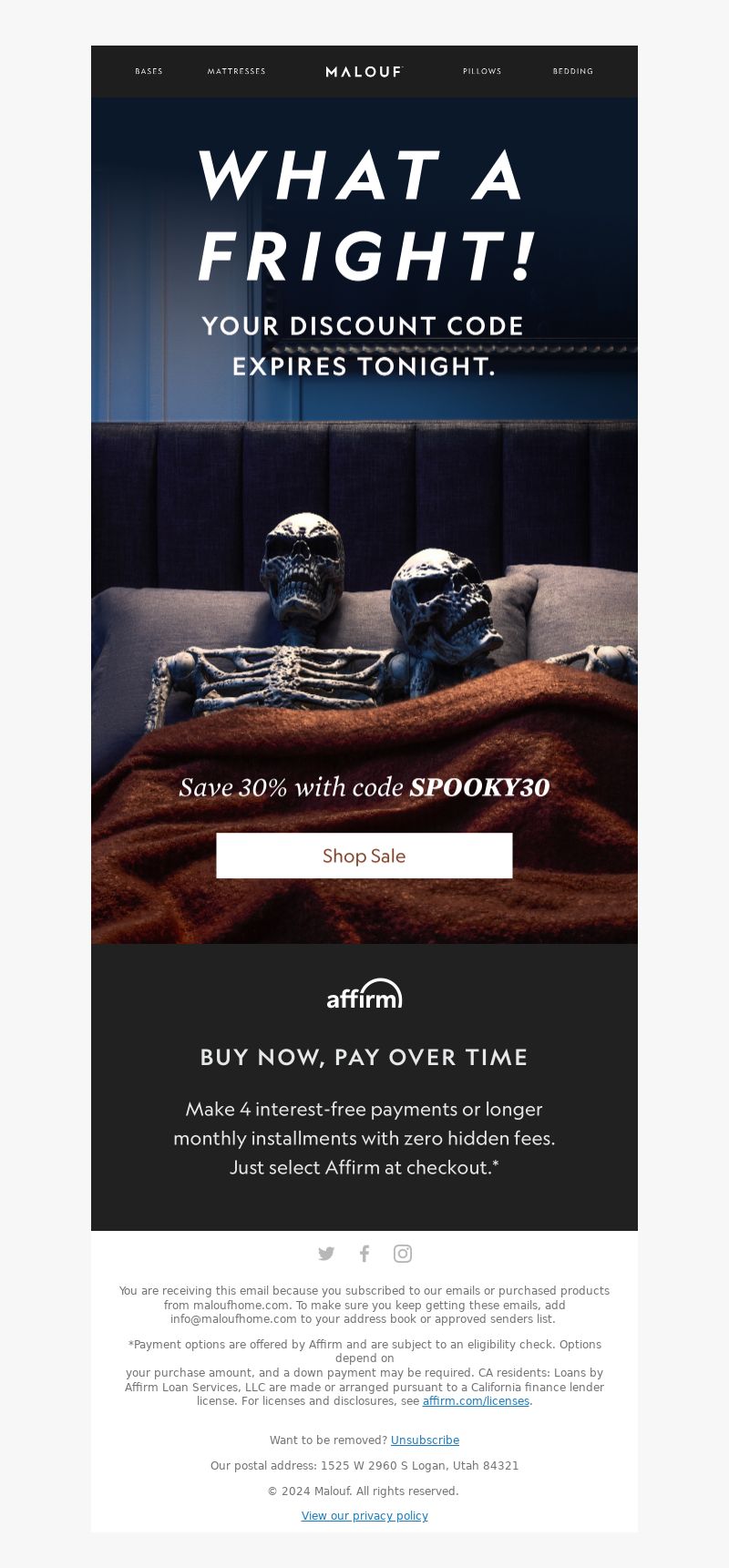This screenshot has height=1568, width=729.
Task: Open the Instagram camera icon
Action: point(403,1254)
